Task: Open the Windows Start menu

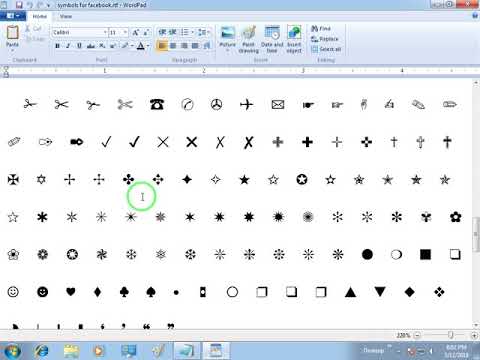Action: 12,351
